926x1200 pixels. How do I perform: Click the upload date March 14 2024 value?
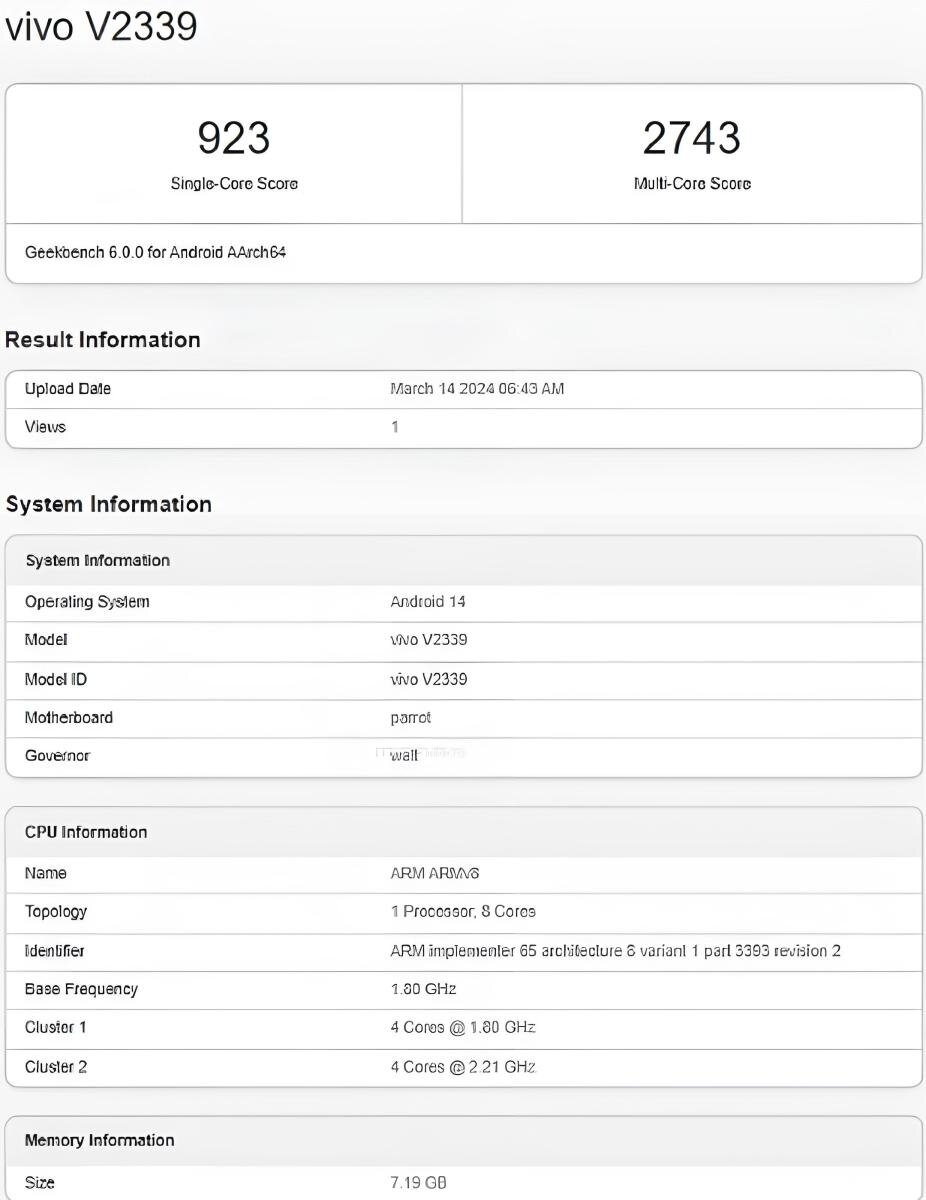(477, 389)
